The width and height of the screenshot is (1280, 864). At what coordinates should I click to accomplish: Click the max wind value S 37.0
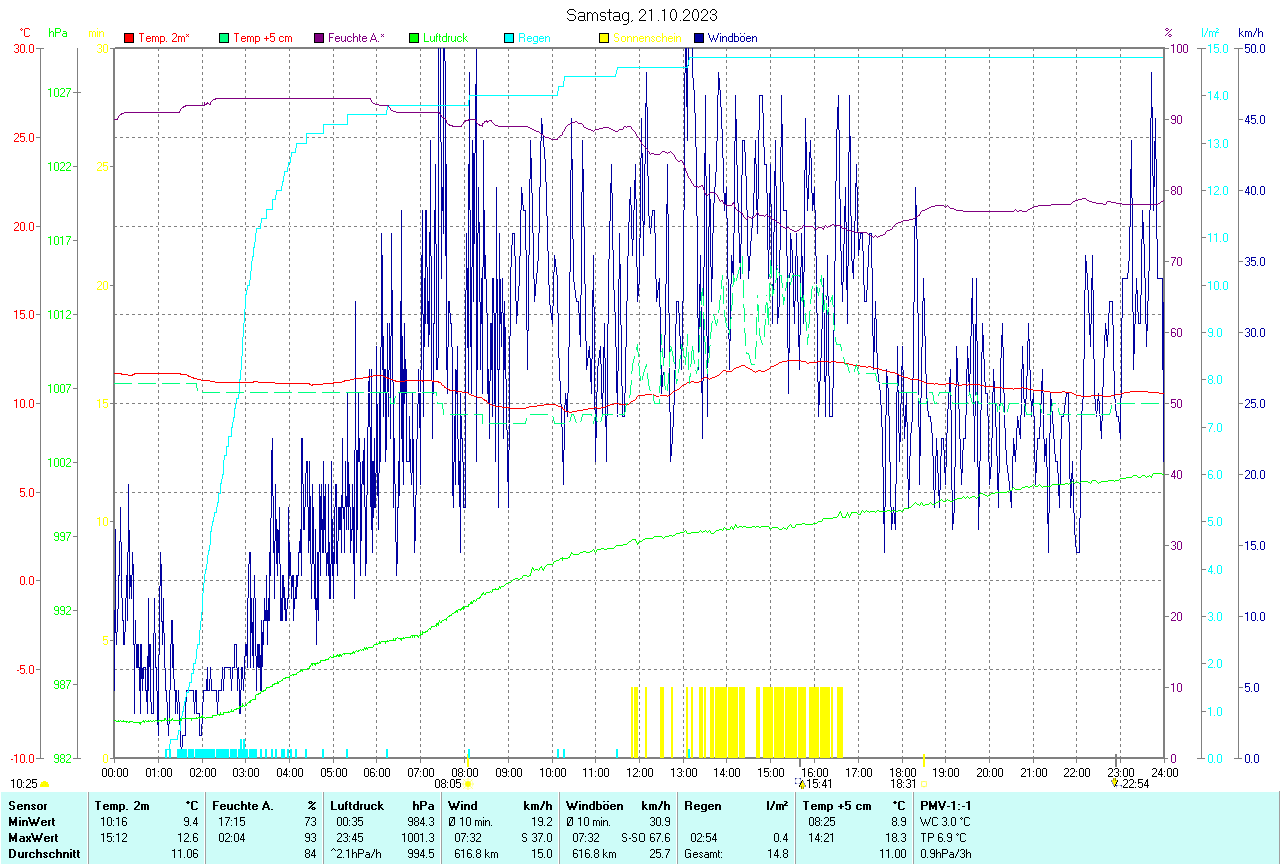pyautogui.click(x=535, y=838)
